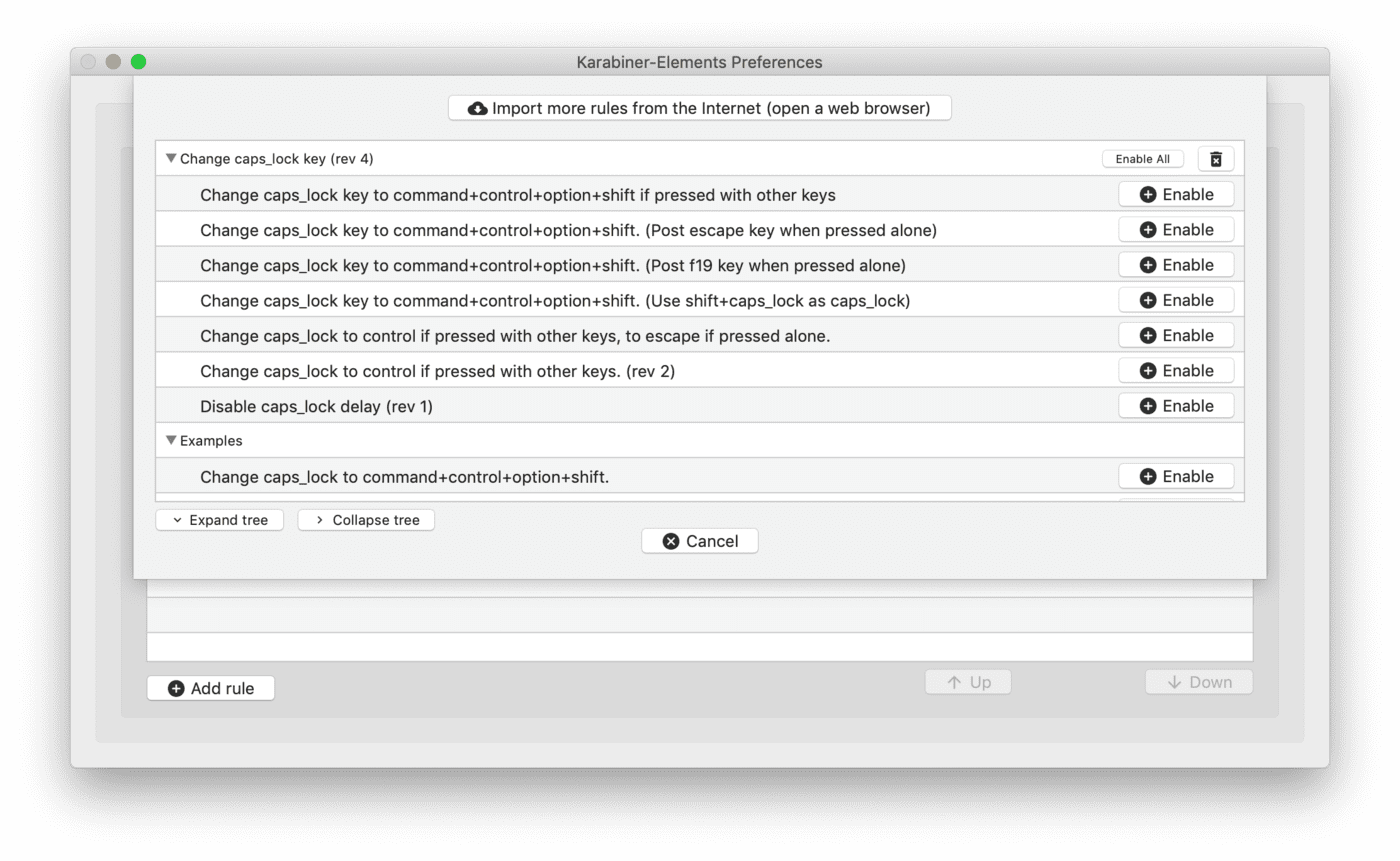
Task: Click the green zoom window button
Action: pyautogui.click(x=139, y=62)
